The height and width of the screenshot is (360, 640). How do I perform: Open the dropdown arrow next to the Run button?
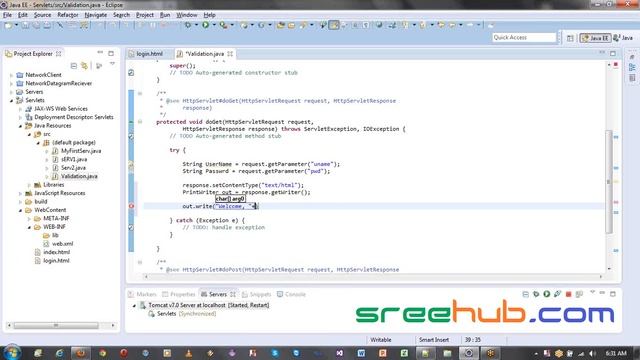point(213,25)
